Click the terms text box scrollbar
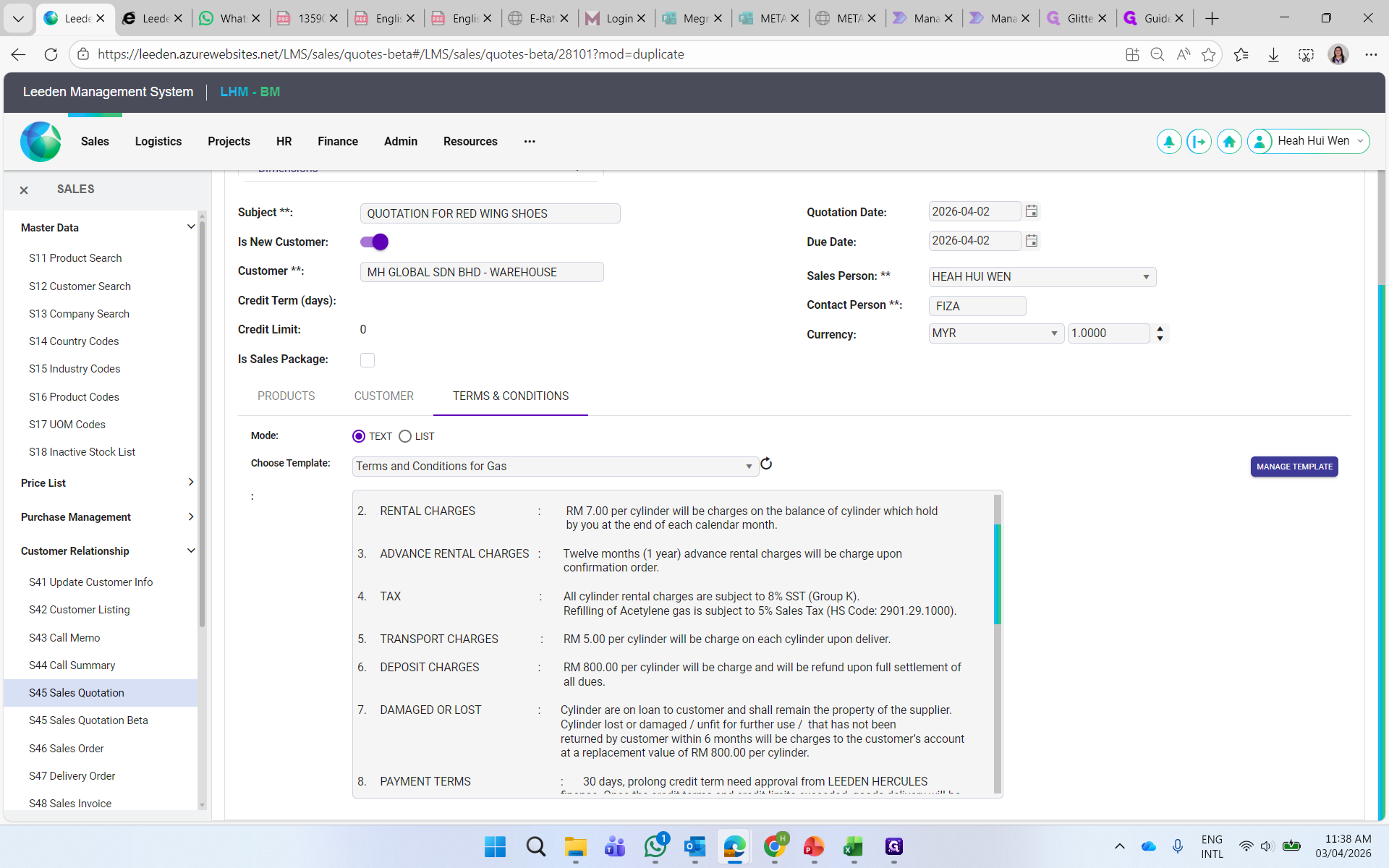Image resolution: width=1389 pixels, height=868 pixels. 998,574
